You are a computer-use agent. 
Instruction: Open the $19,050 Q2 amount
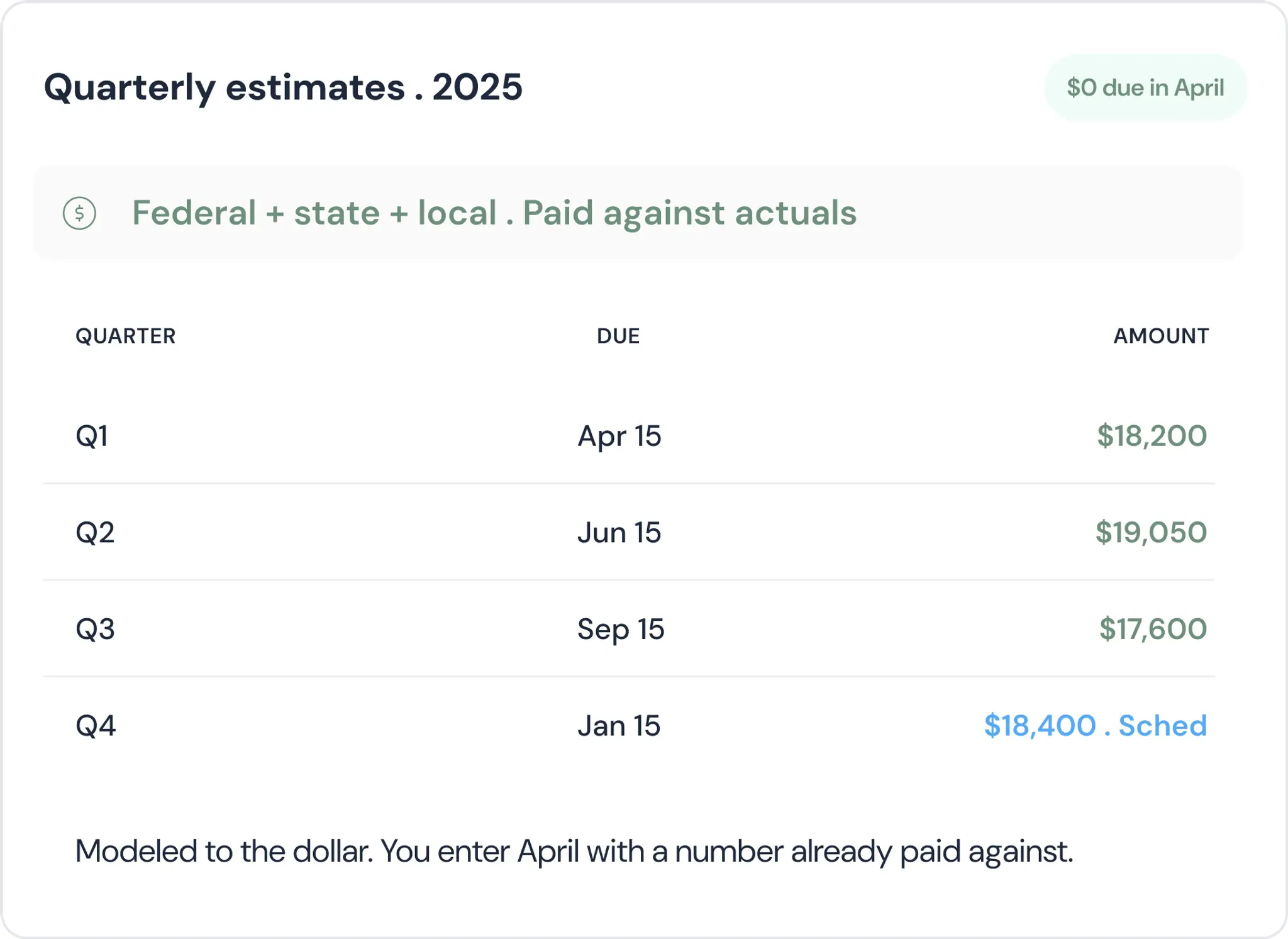1151,533
